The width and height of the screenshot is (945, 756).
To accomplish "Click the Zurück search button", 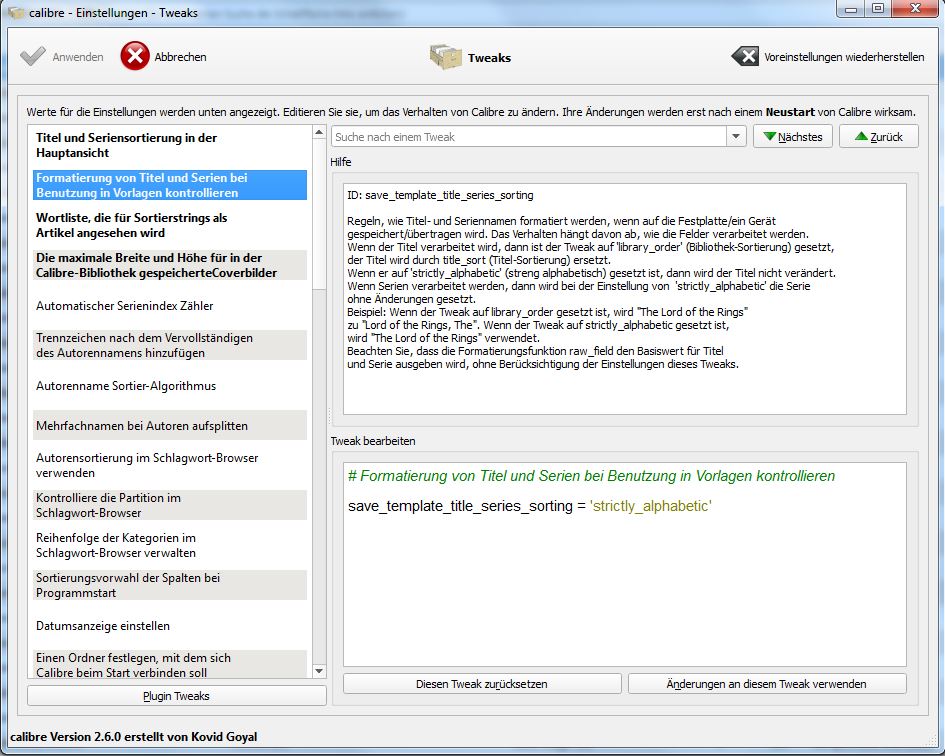I will pyautogui.click(x=879, y=136).
